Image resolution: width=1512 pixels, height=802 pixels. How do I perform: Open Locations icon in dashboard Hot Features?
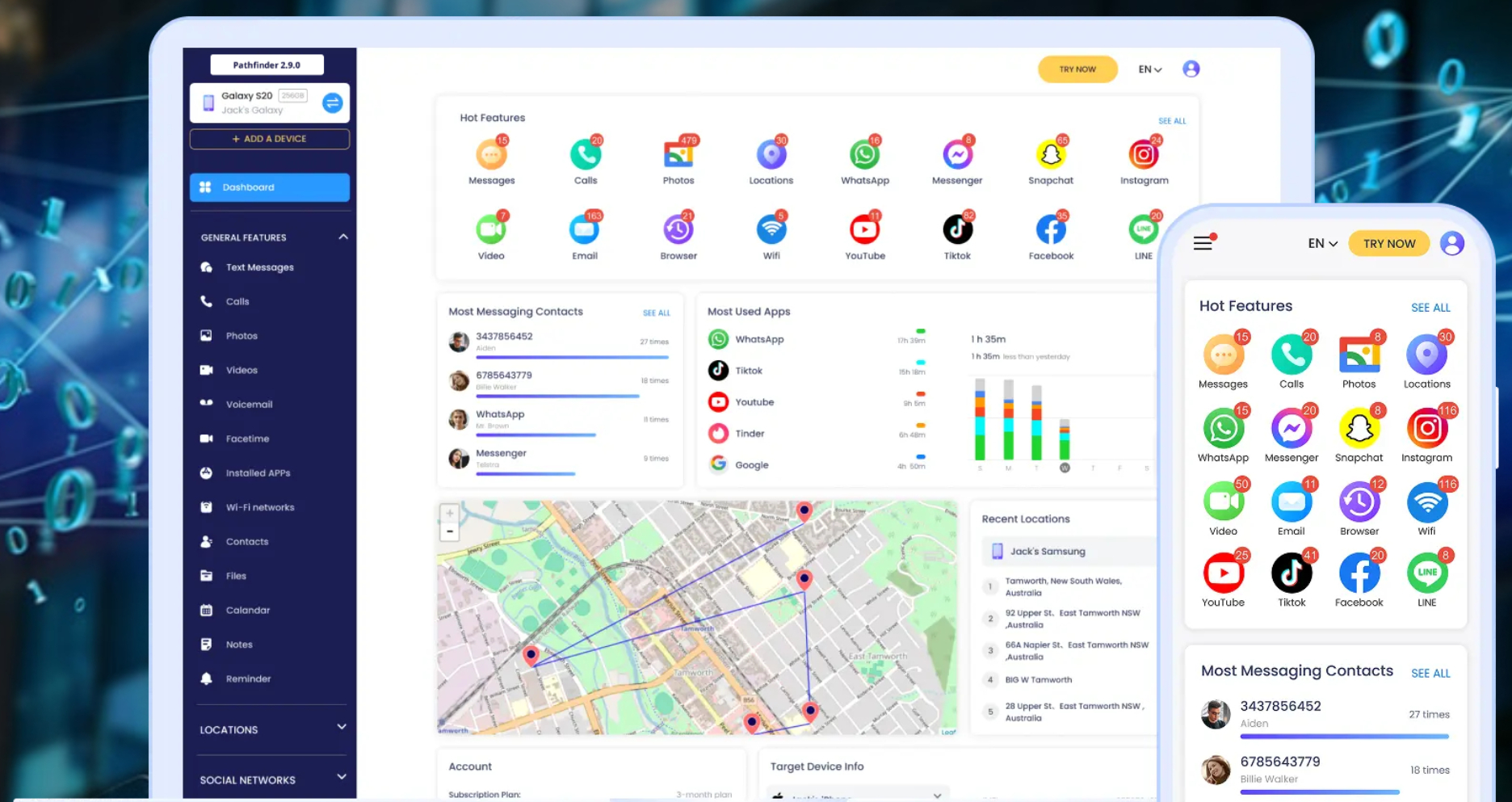(x=771, y=155)
